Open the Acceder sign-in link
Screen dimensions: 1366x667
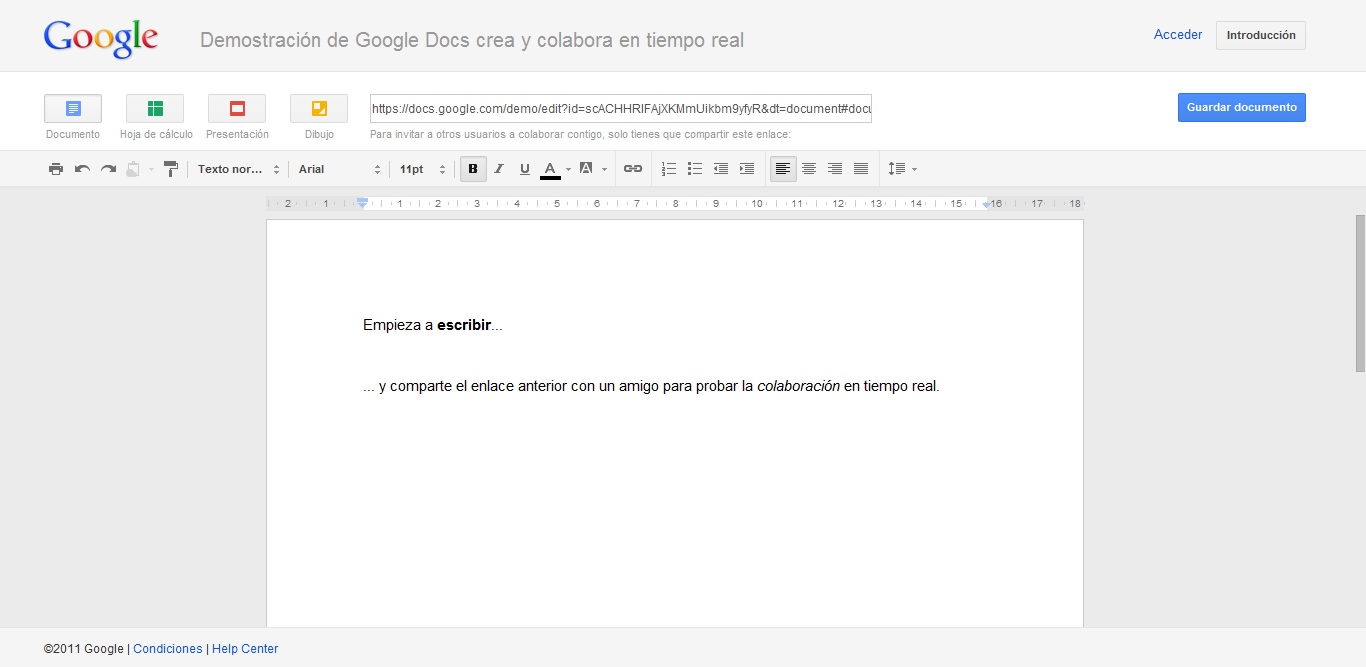[x=1178, y=35]
